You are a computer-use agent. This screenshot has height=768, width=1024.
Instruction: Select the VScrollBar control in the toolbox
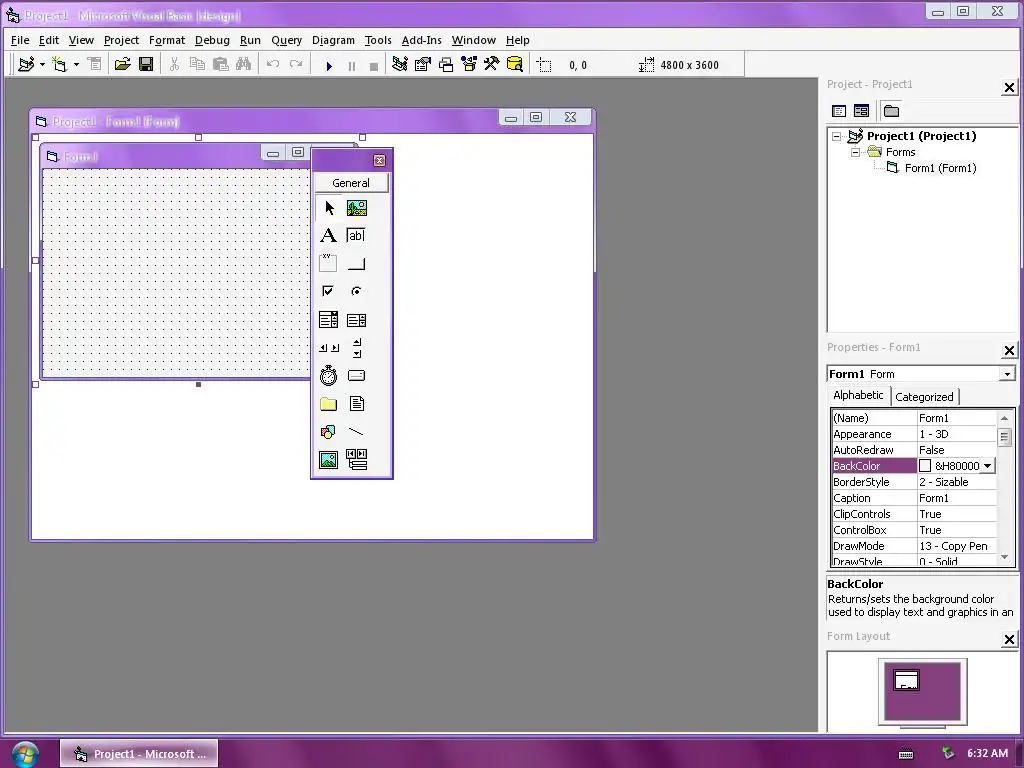(357, 347)
